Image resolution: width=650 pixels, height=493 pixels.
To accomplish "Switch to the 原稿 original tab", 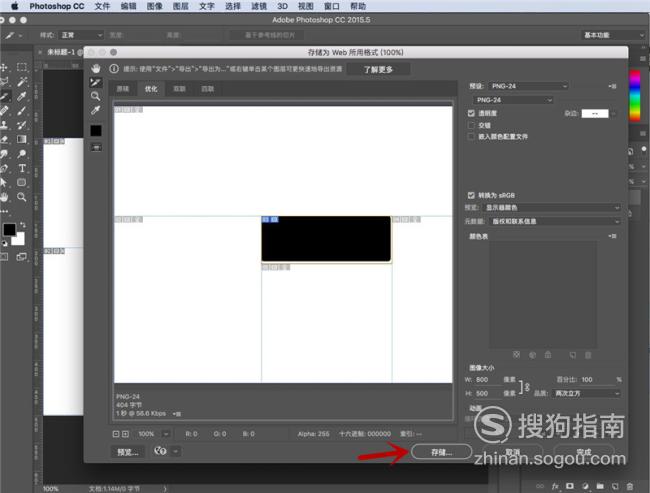I will pyautogui.click(x=123, y=89).
